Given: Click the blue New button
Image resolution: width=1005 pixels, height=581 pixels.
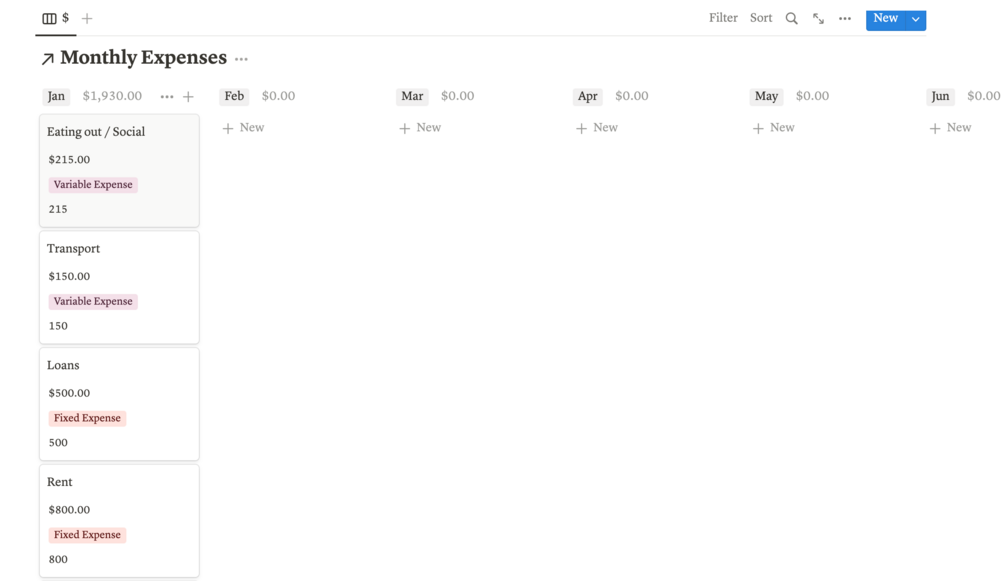Looking at the screenshot, I should pos(885,19).
